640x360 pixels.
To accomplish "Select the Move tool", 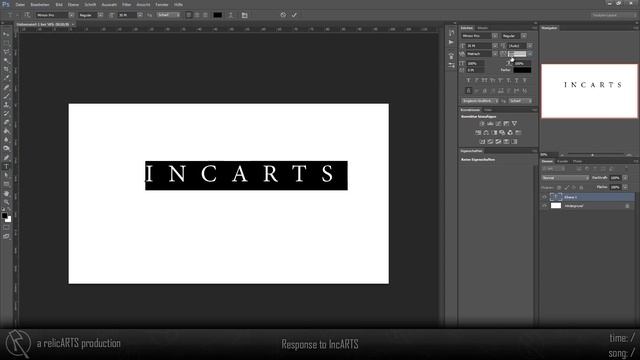I will (6, 35).
